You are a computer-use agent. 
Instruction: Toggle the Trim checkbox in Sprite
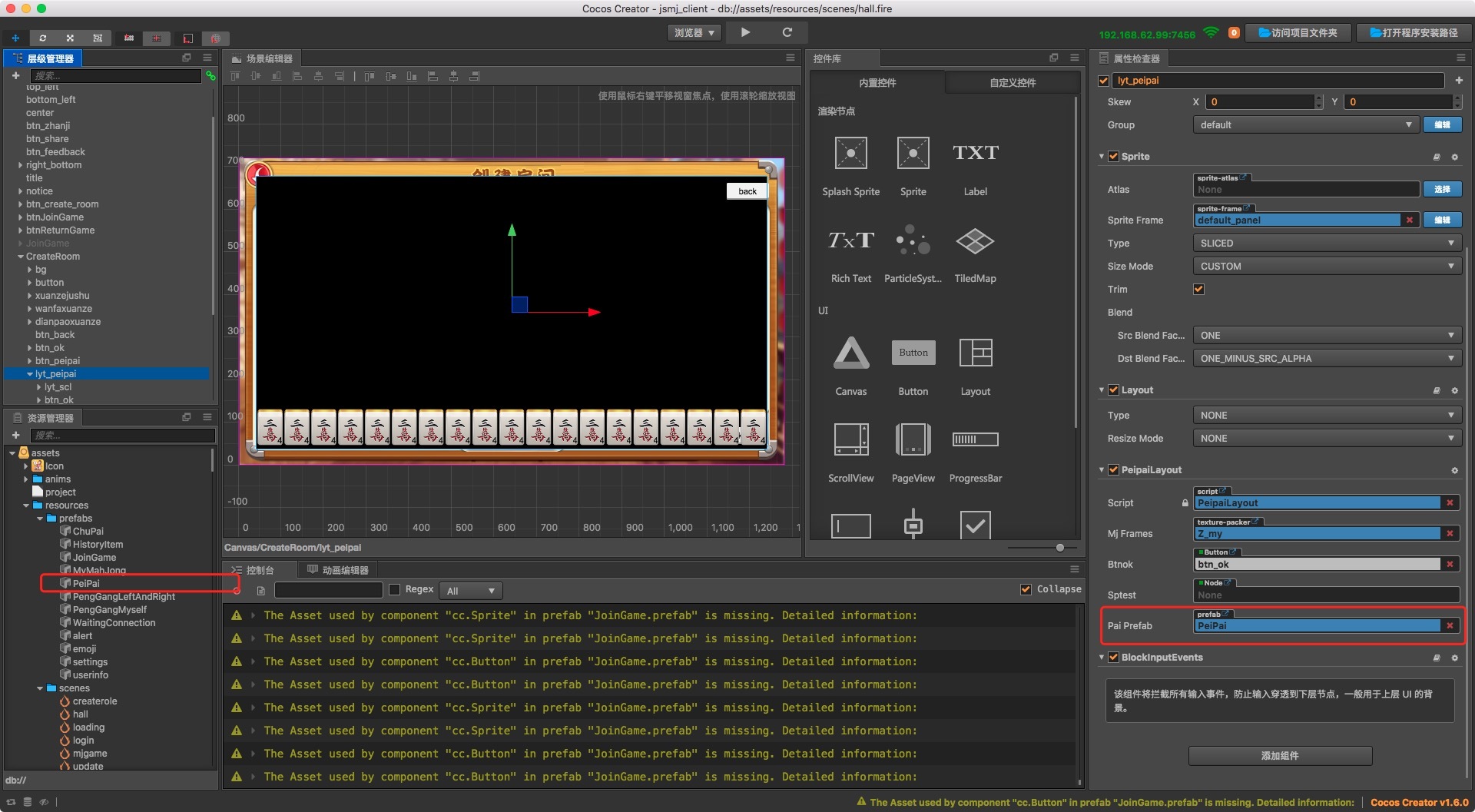(x=1198, y=290)
